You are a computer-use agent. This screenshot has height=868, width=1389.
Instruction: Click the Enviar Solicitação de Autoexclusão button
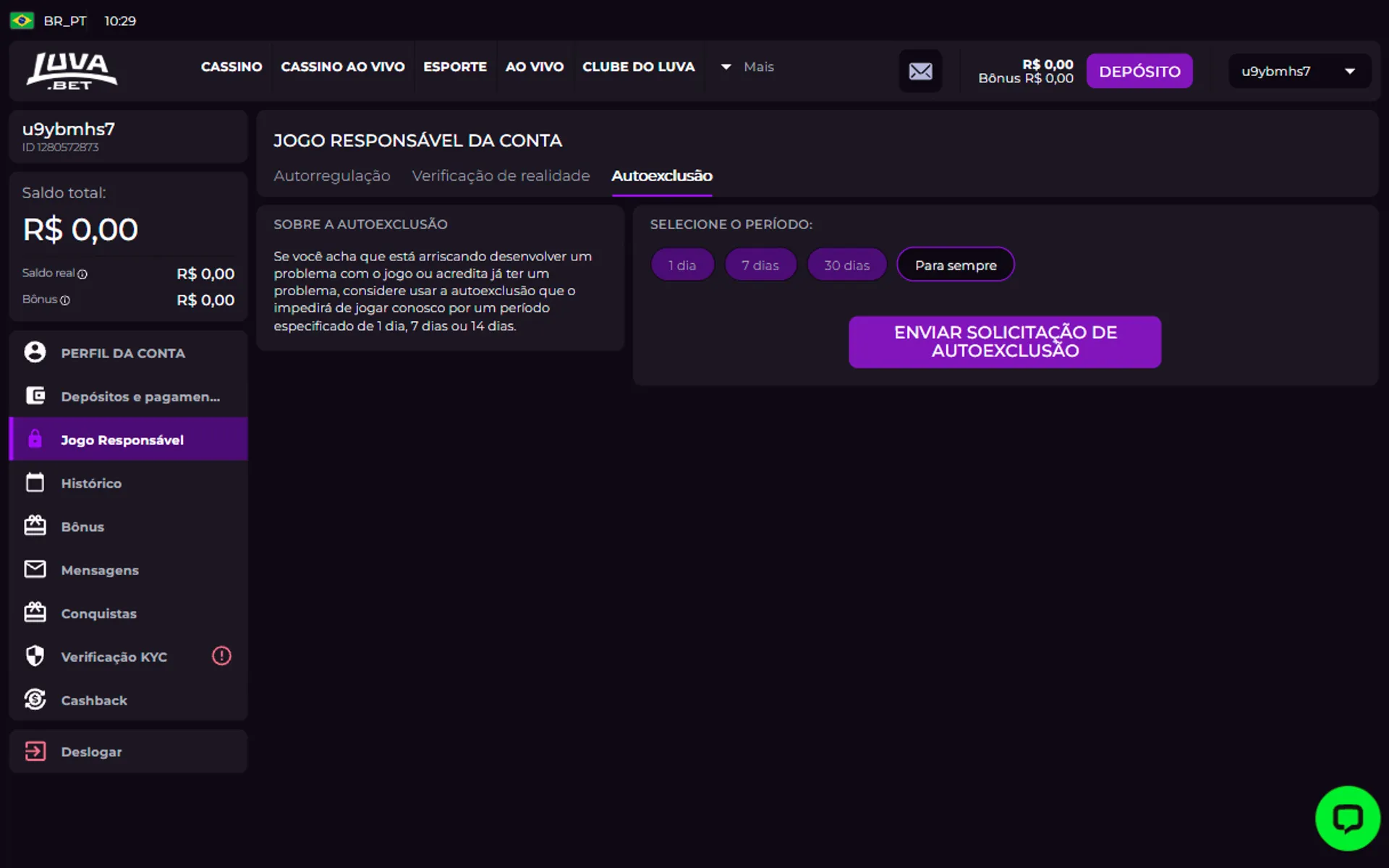[1004, 341]
